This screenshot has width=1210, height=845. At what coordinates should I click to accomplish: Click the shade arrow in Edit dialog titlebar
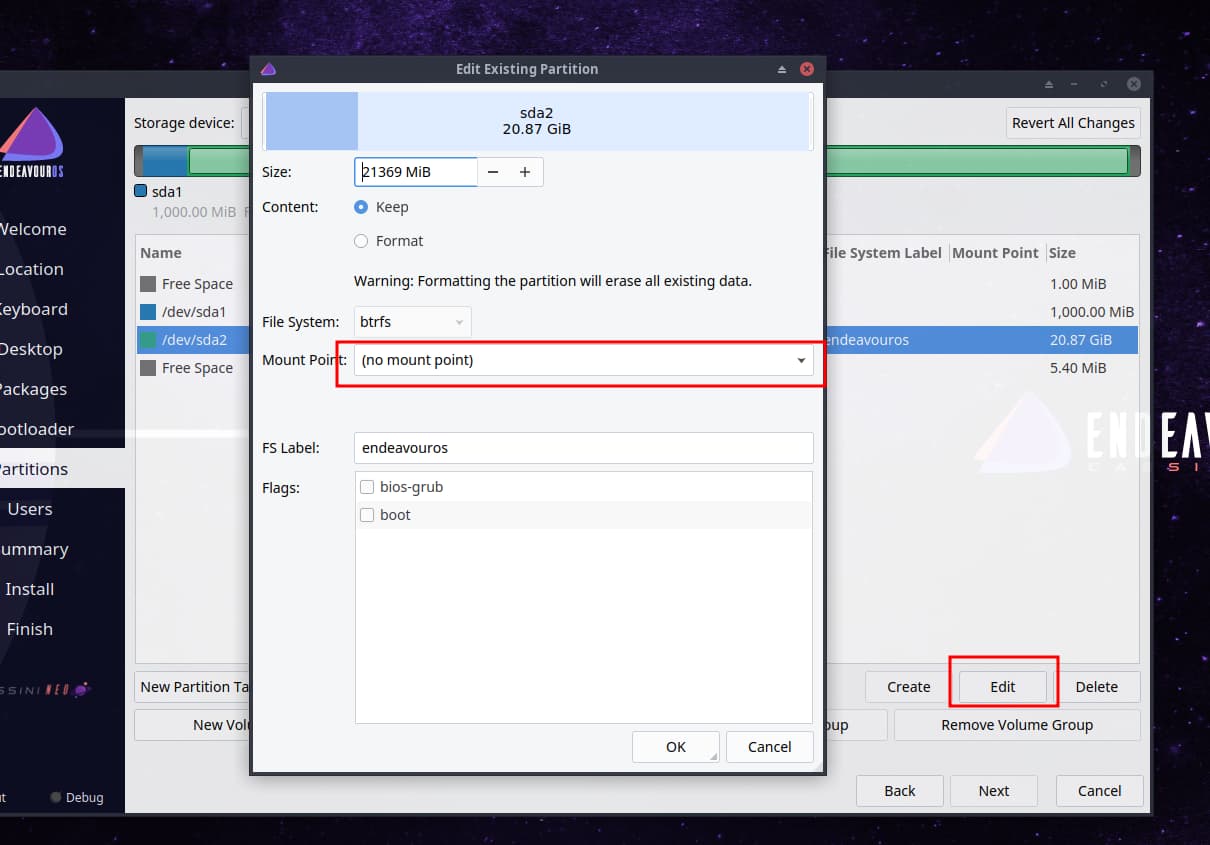pos(782,69)
